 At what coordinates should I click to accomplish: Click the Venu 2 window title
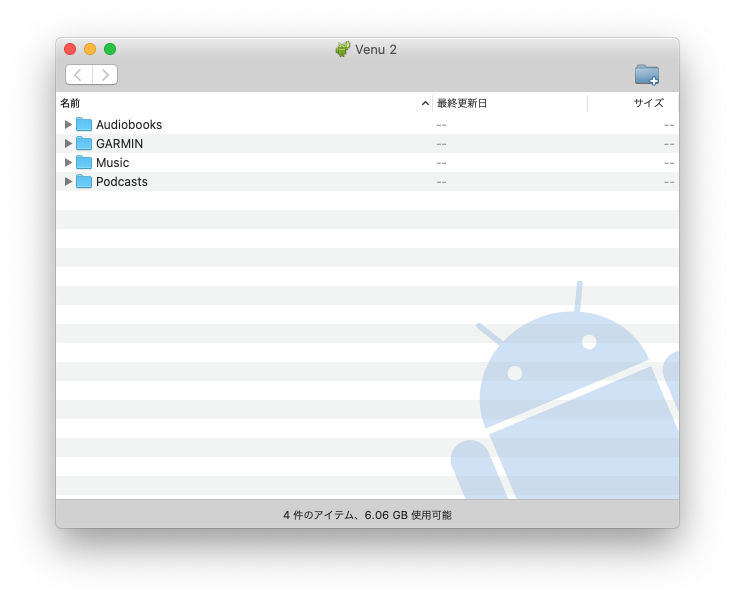(376, 50)
